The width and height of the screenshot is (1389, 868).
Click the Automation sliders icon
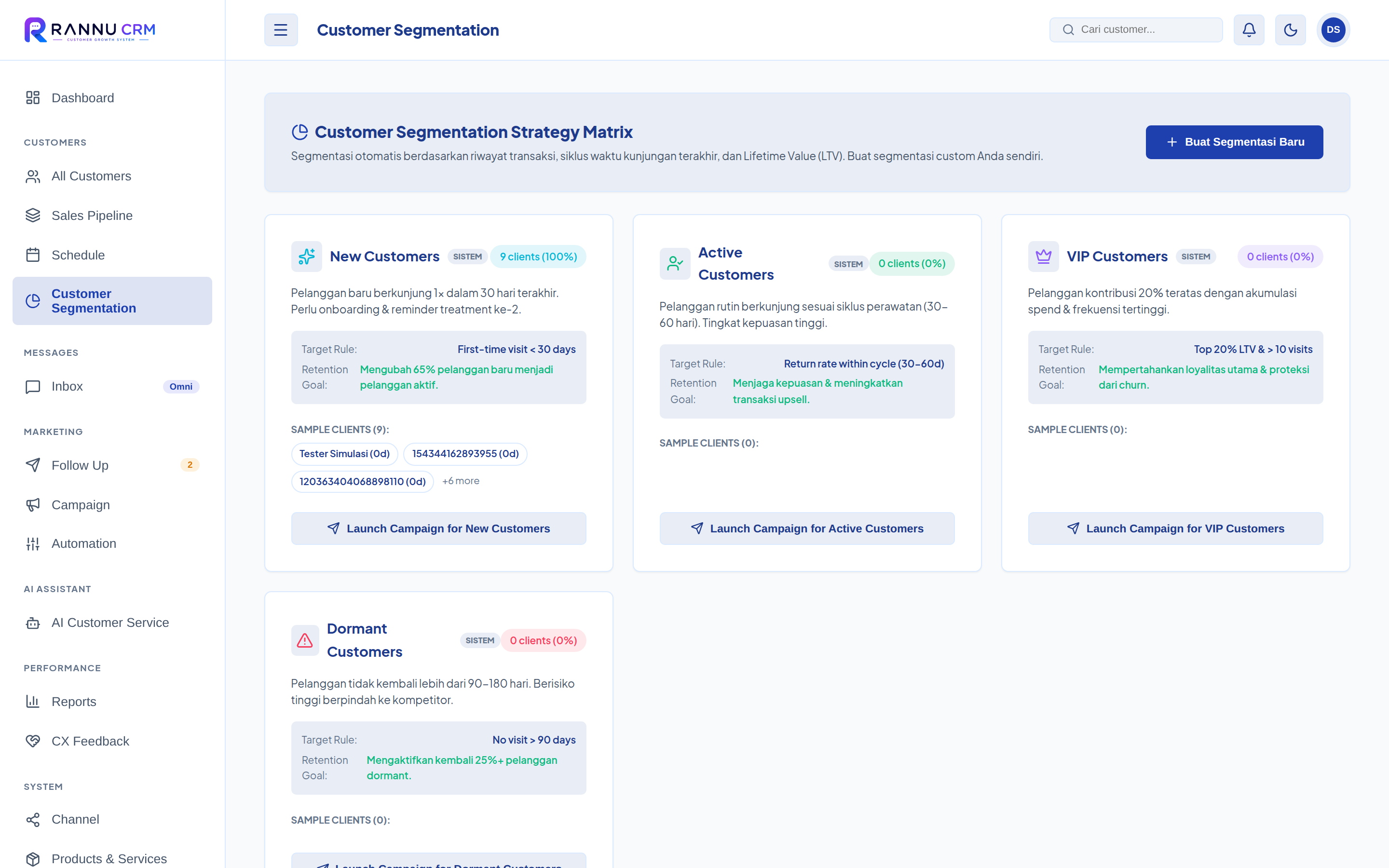(x=33, y=543)
